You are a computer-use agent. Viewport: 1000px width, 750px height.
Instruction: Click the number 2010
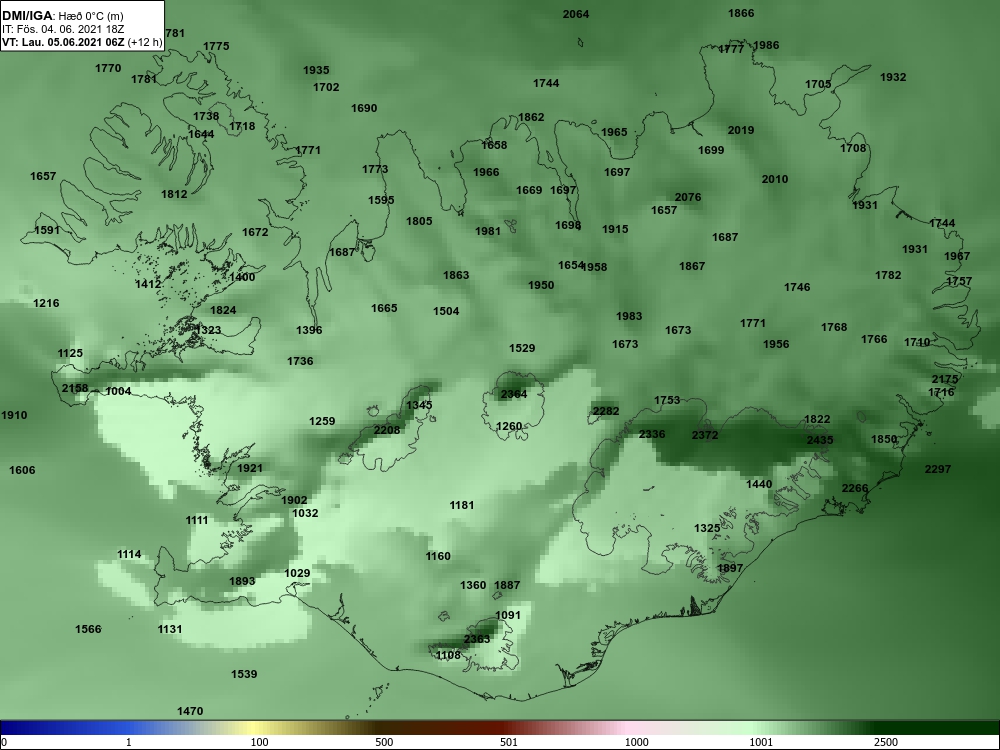click(x=775, y=179)
